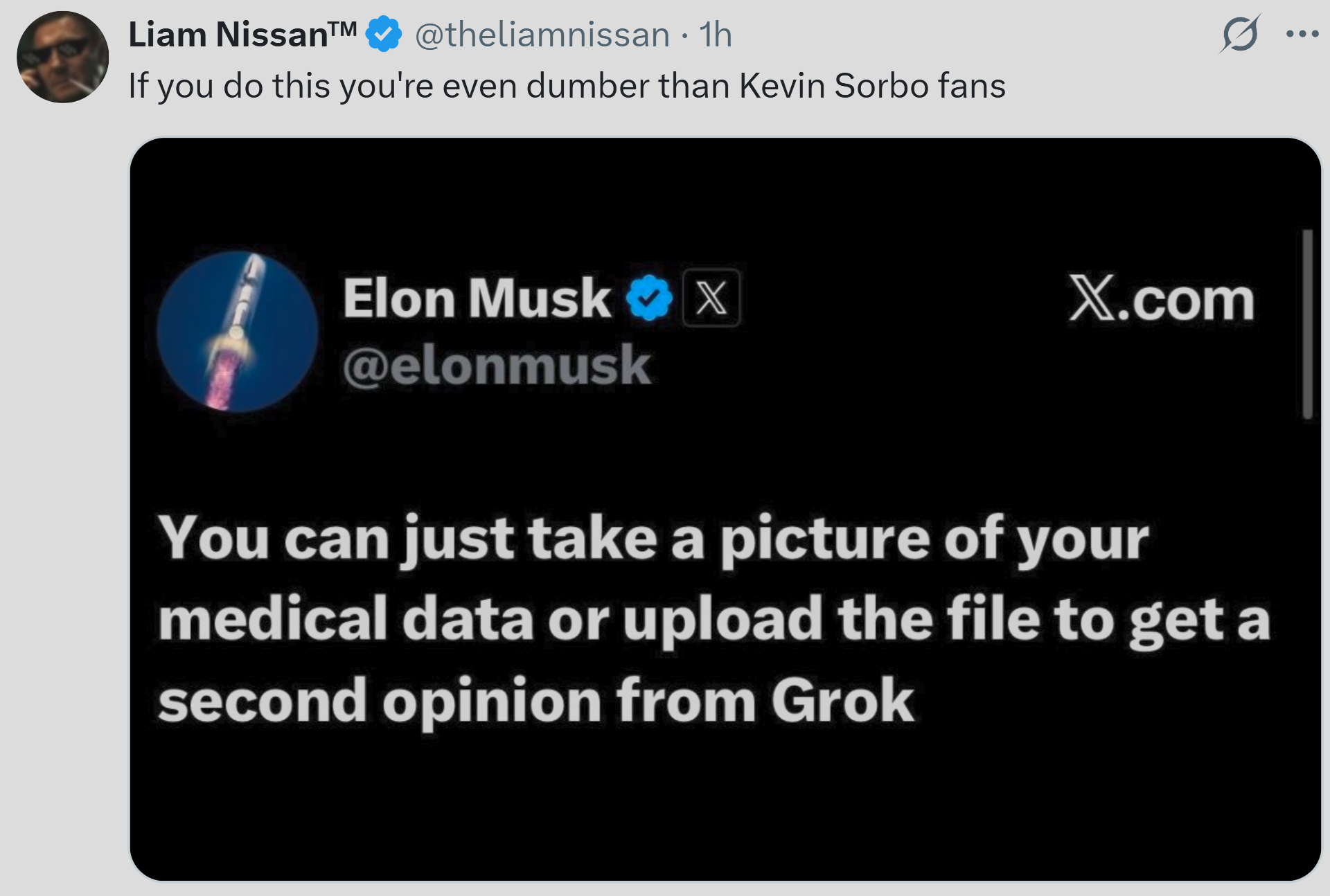Click the TM symbol after Liam Nissan
The height and width of the screenshot is (896, 1330).
click(342, 29)
